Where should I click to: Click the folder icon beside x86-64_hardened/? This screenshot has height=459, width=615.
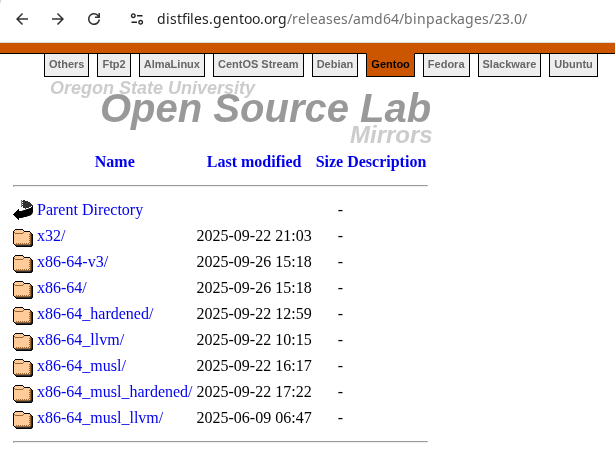coord(23,315)
